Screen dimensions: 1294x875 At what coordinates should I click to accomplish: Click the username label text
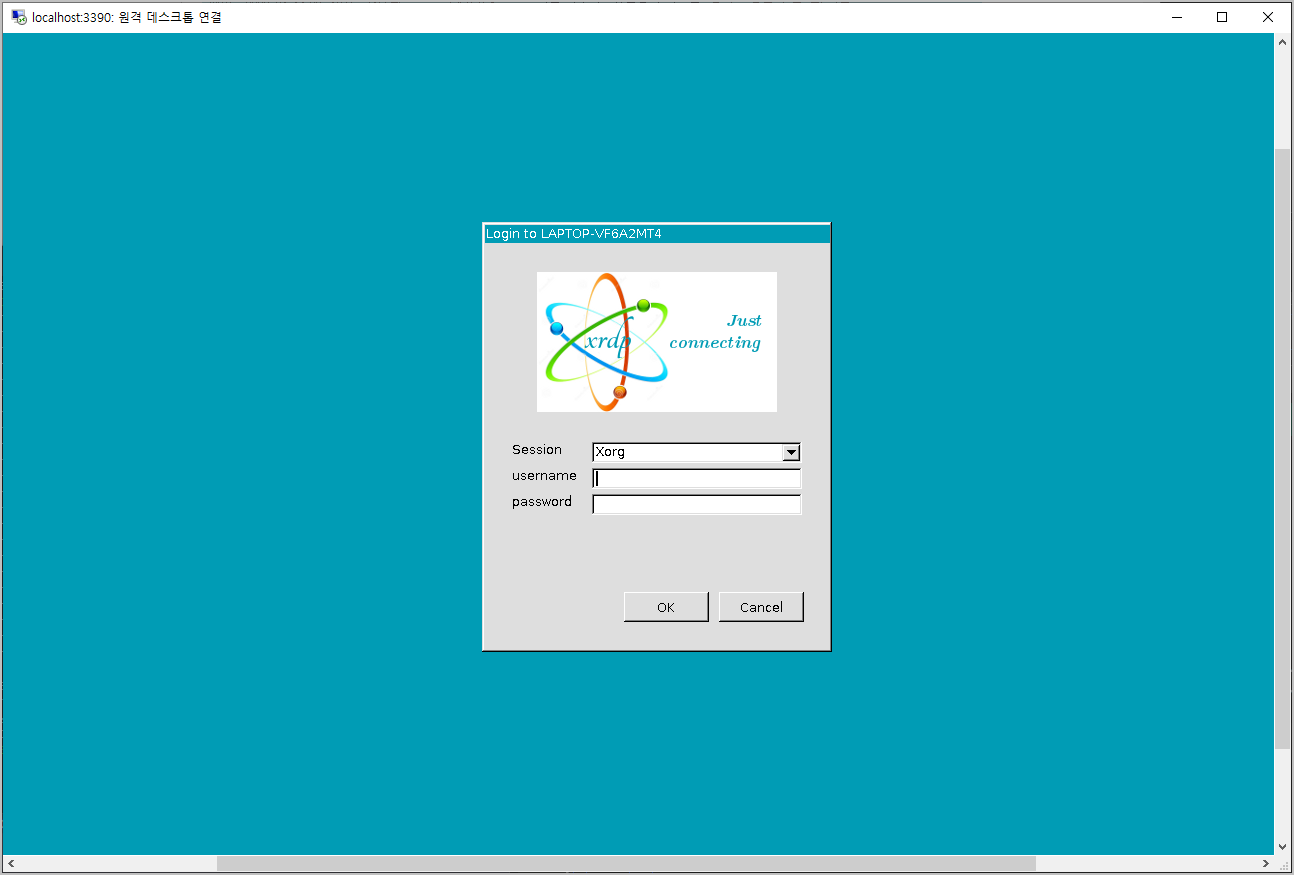point(544,476)
